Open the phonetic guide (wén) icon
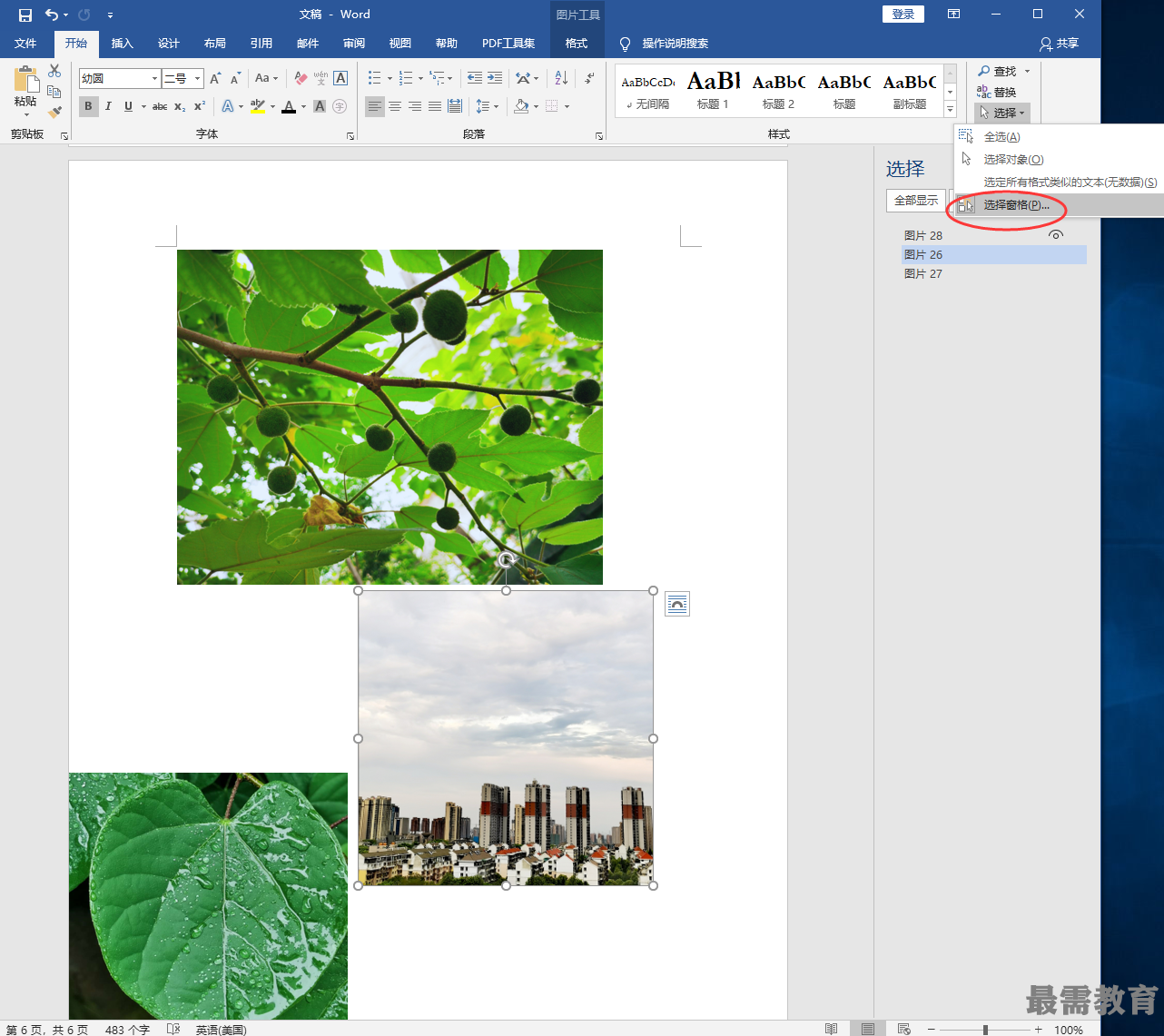Screen dimensions: 1164x1036 321,78
